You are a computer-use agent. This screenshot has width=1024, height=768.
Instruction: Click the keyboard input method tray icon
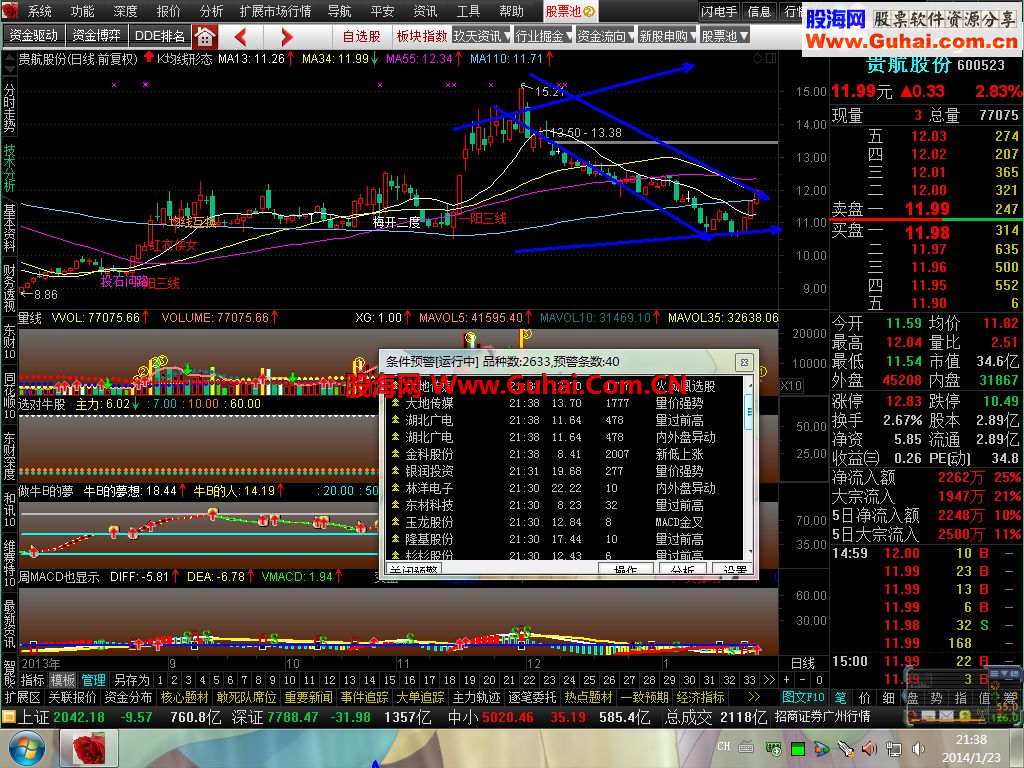[746, 747]
